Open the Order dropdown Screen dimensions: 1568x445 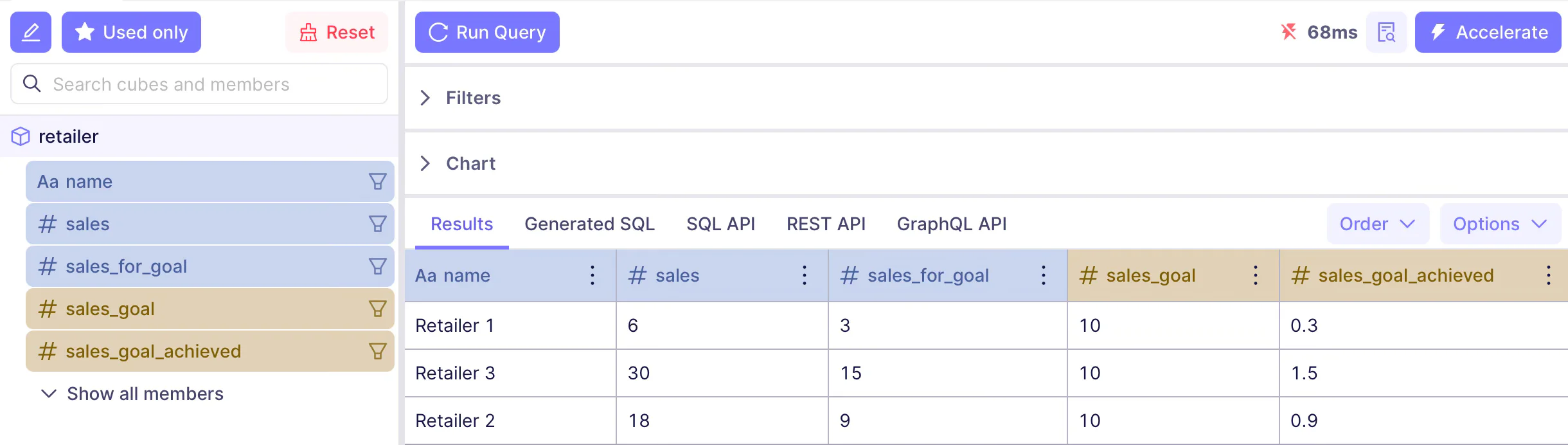1377,224
